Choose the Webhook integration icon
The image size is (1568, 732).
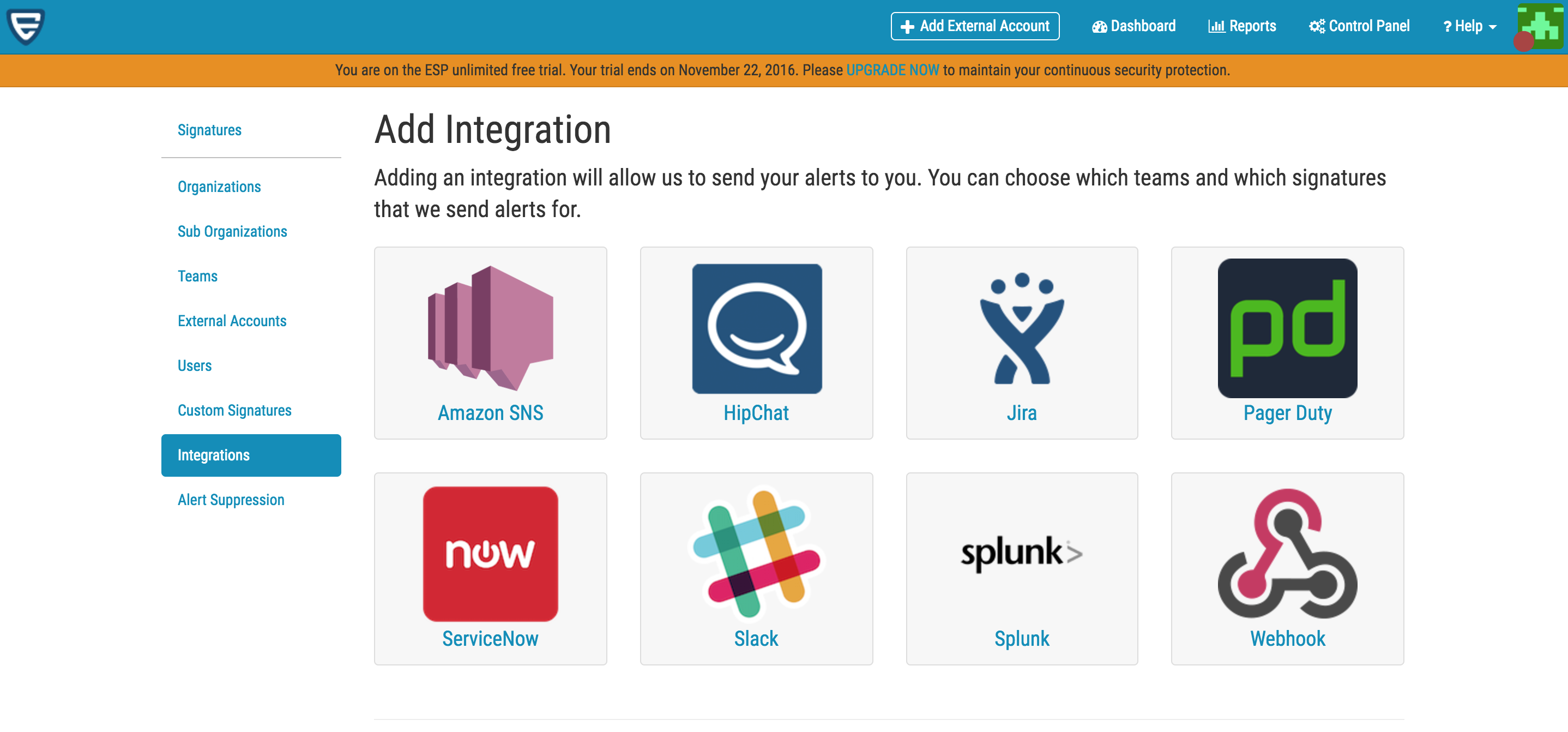point(1287,553)
